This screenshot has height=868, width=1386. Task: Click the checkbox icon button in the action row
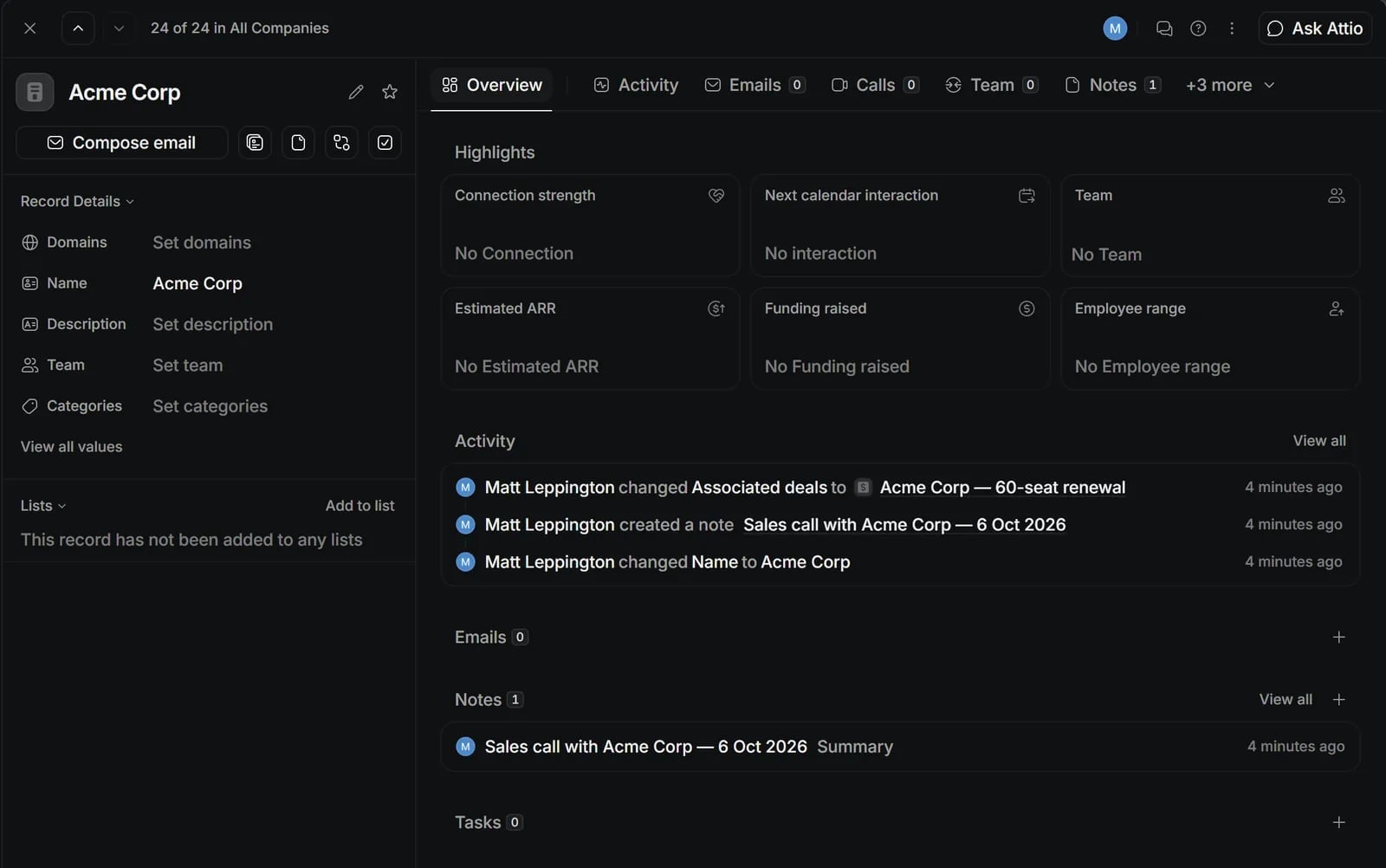pos(385,143)
